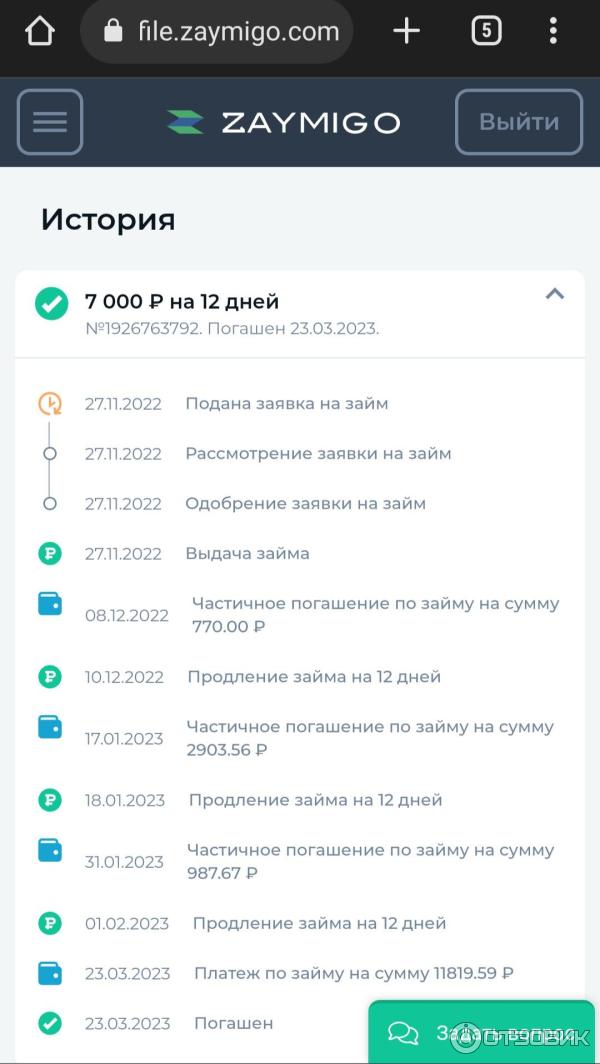Click the green checkmark beside 7 000 ₽ loan

click(51, 303)
